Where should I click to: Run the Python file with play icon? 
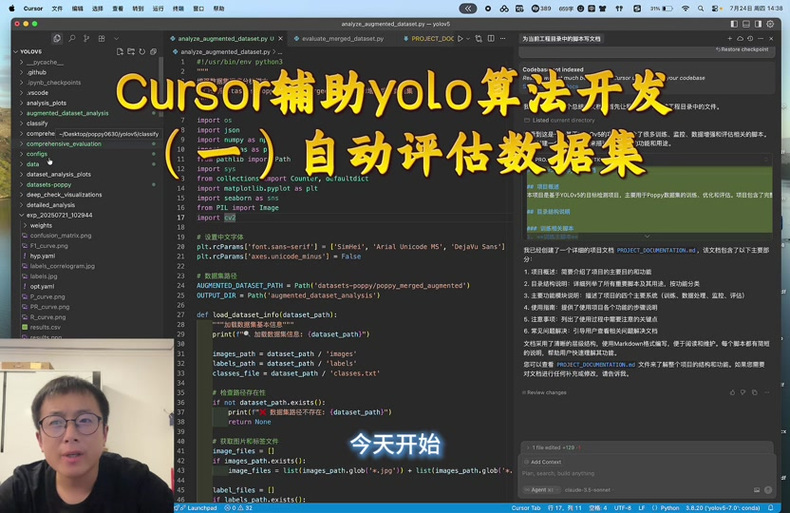460,38
